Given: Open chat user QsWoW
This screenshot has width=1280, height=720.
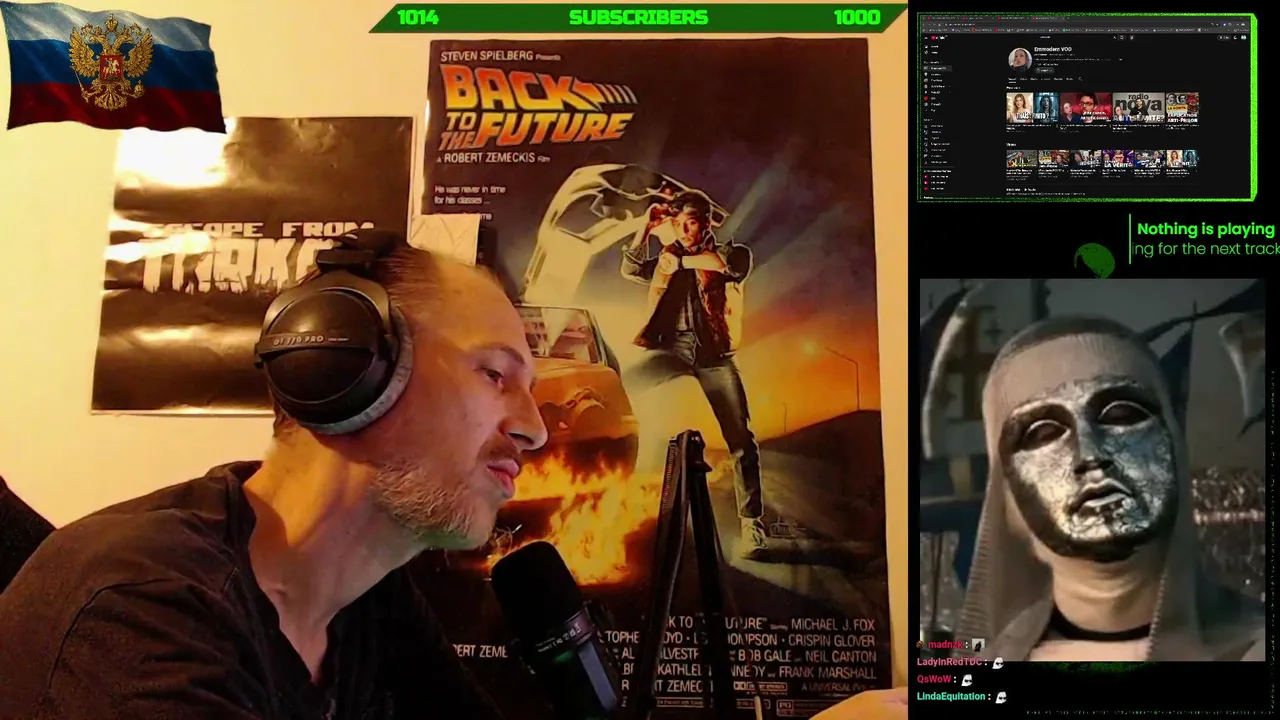Looking at the screenshot, I should tap(935, 679).
